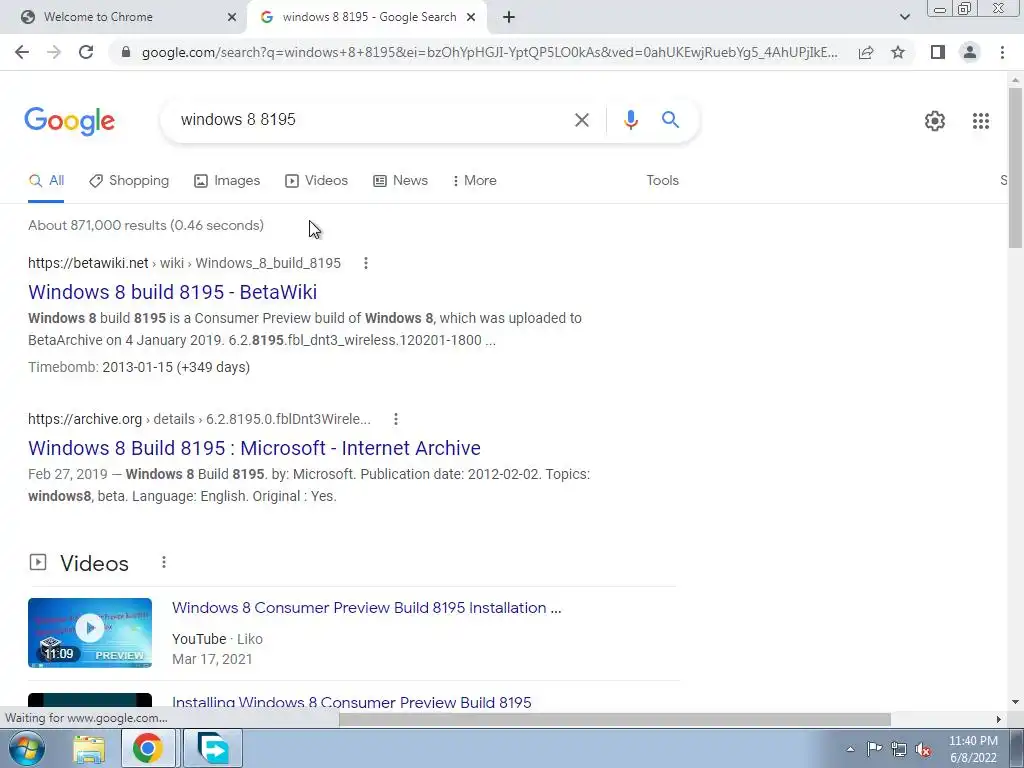The image size is (1024, 768).
Task: Expand the More filters menu
Action: pos(475,181)
